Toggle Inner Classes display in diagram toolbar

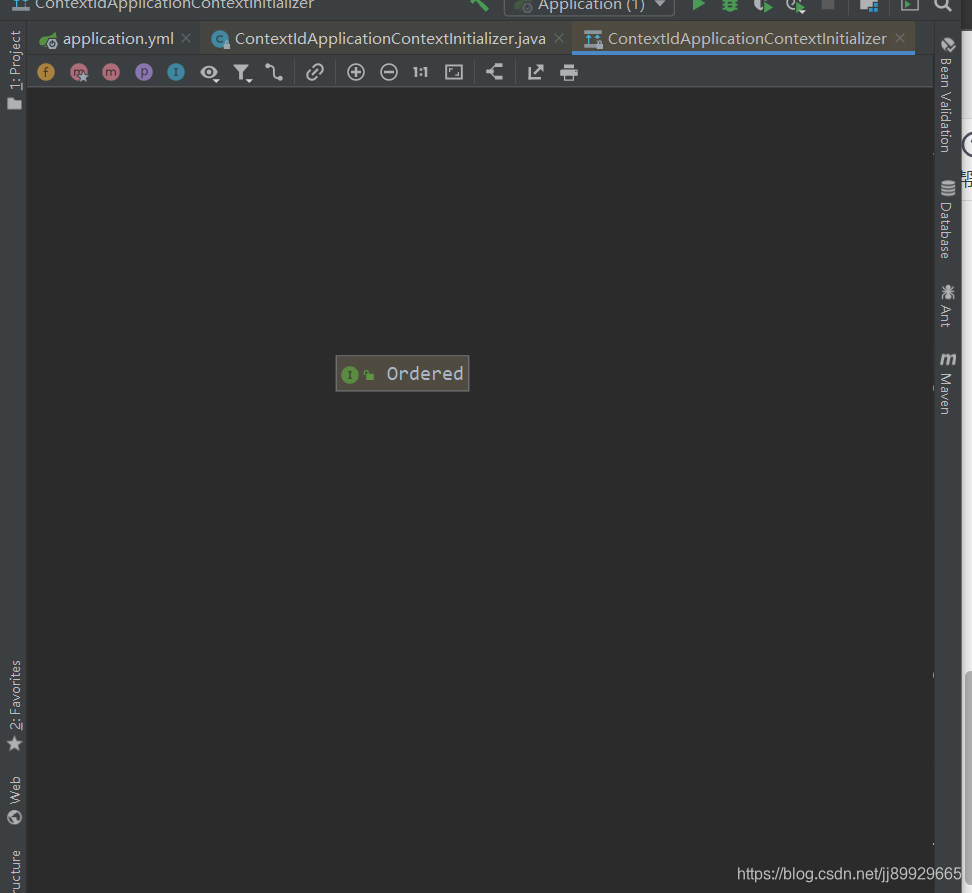[x=176, y=73]
